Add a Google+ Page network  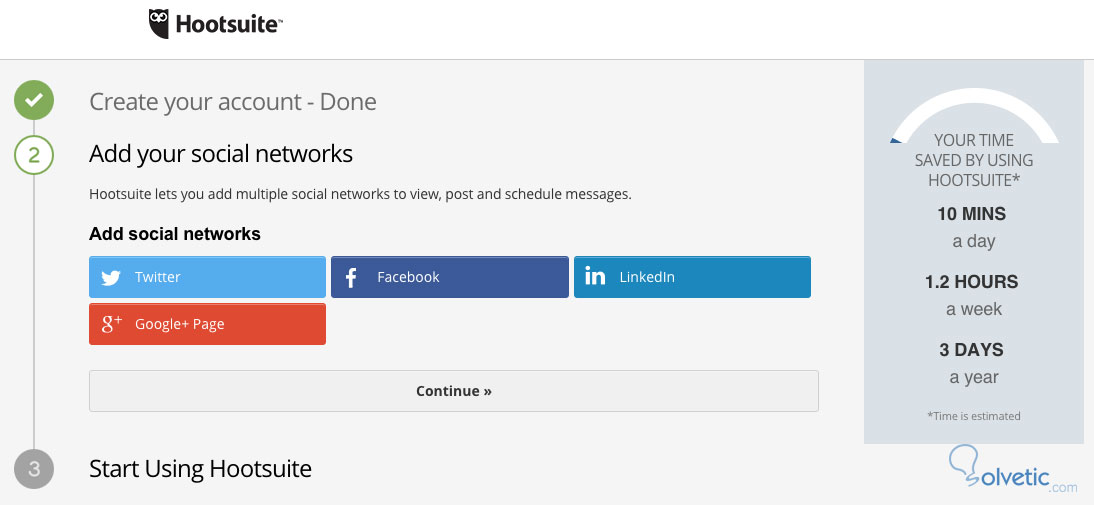pos(207,324)
